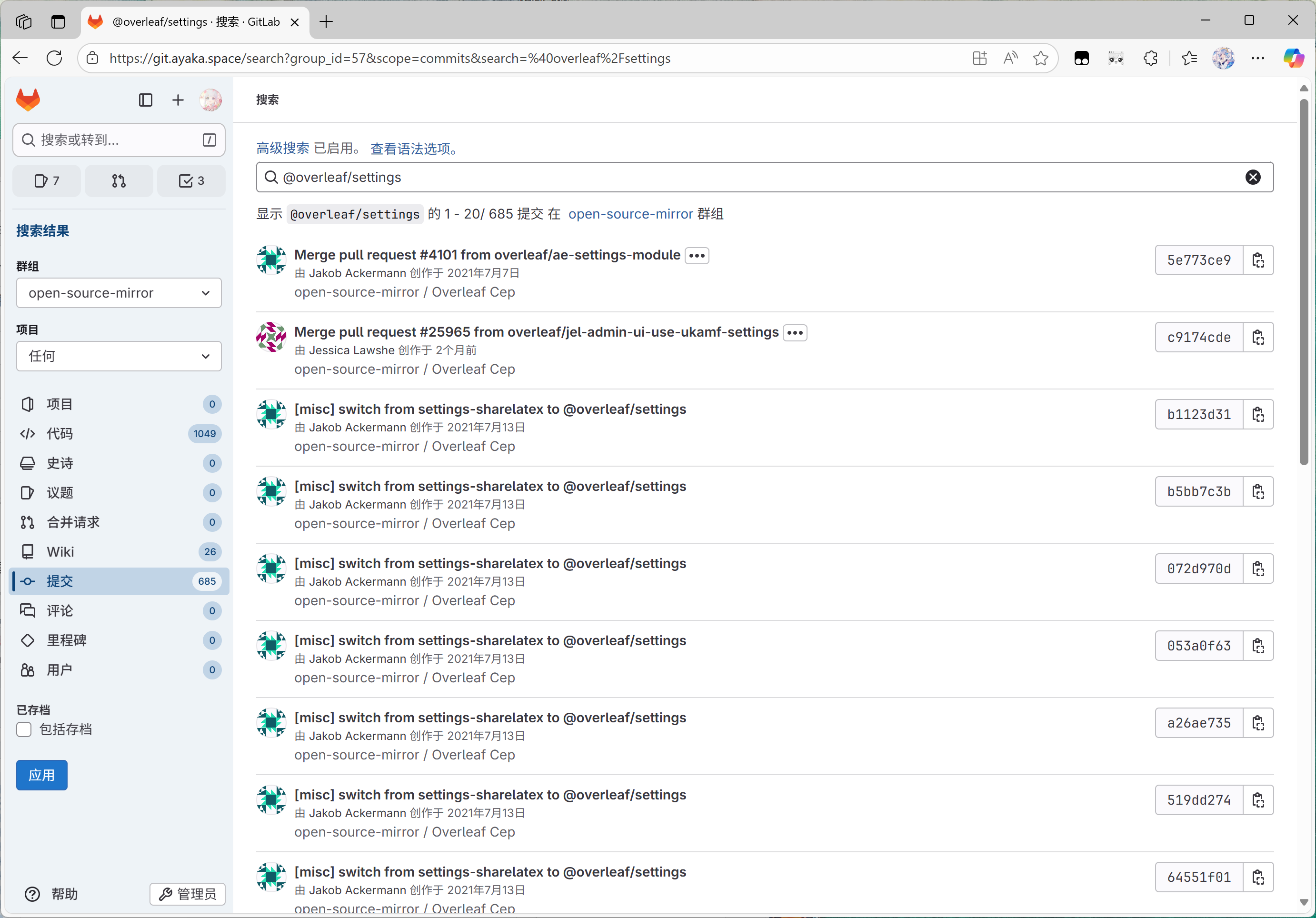This screenshot has height=918, width=1316.
Task: Switch to the Wiki search scope
Action: click(x=60, y=551)
